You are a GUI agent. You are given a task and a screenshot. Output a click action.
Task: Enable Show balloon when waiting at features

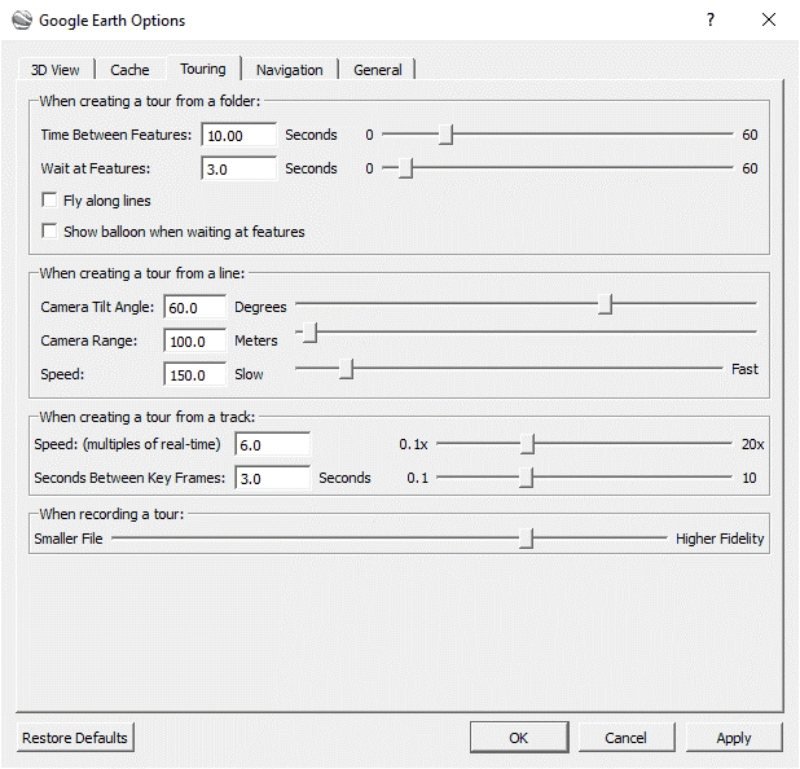point(49,231)
